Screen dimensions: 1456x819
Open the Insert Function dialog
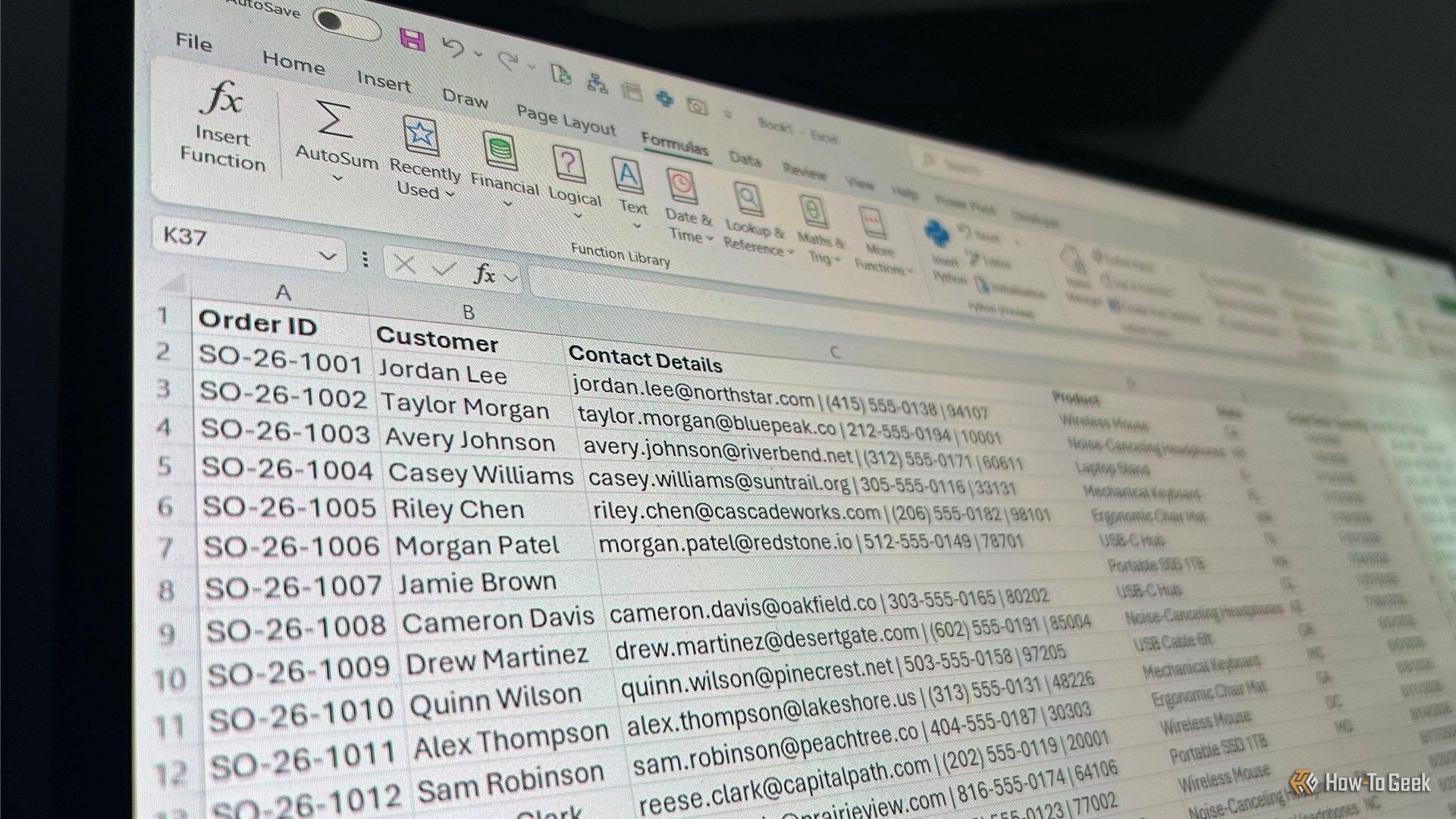222,127
